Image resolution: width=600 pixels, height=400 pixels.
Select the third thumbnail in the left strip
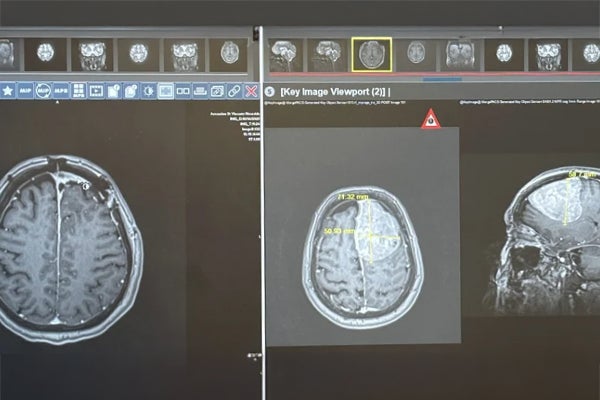pyautogui.click(x=92, y=55)
